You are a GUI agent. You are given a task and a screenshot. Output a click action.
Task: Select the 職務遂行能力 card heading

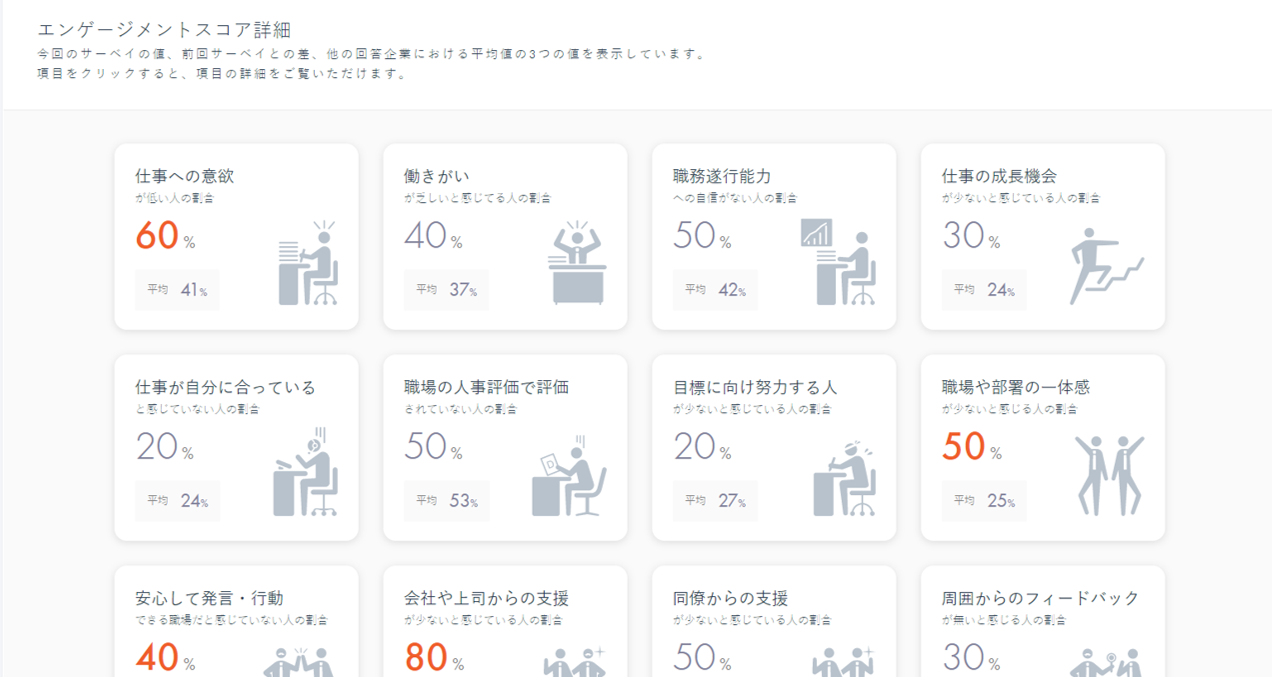[722, 176]
